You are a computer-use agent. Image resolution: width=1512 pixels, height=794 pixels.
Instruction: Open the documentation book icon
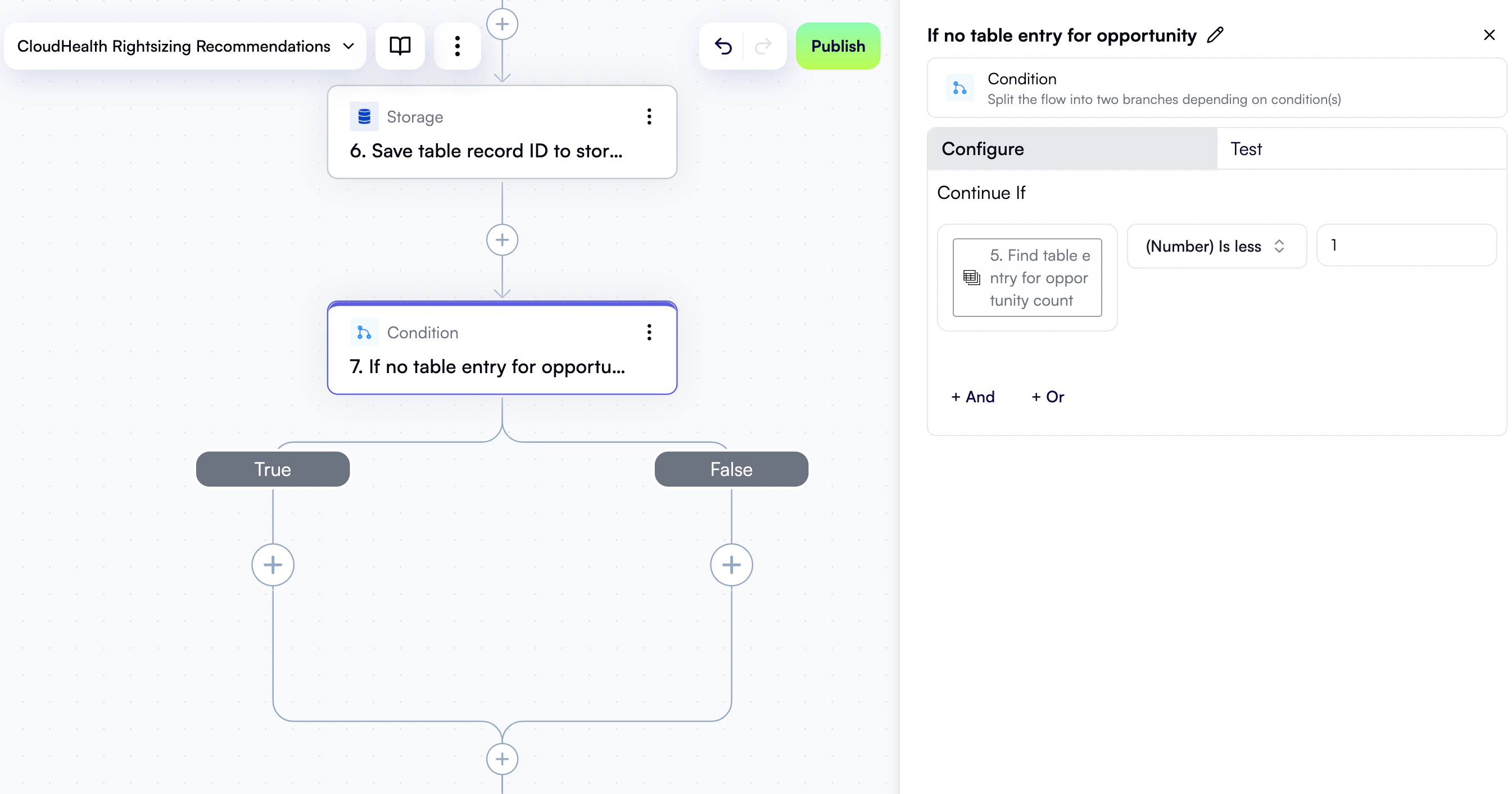400,46
